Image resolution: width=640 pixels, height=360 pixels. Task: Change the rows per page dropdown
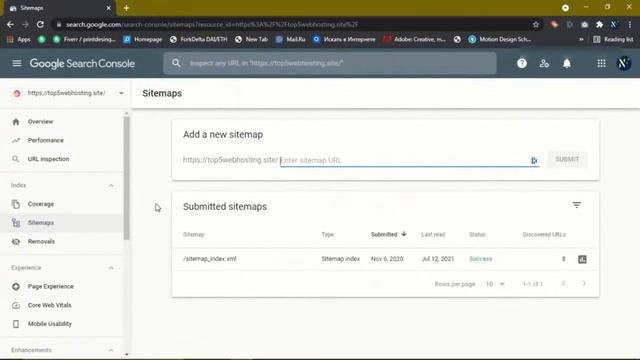(x=495, y=284)
